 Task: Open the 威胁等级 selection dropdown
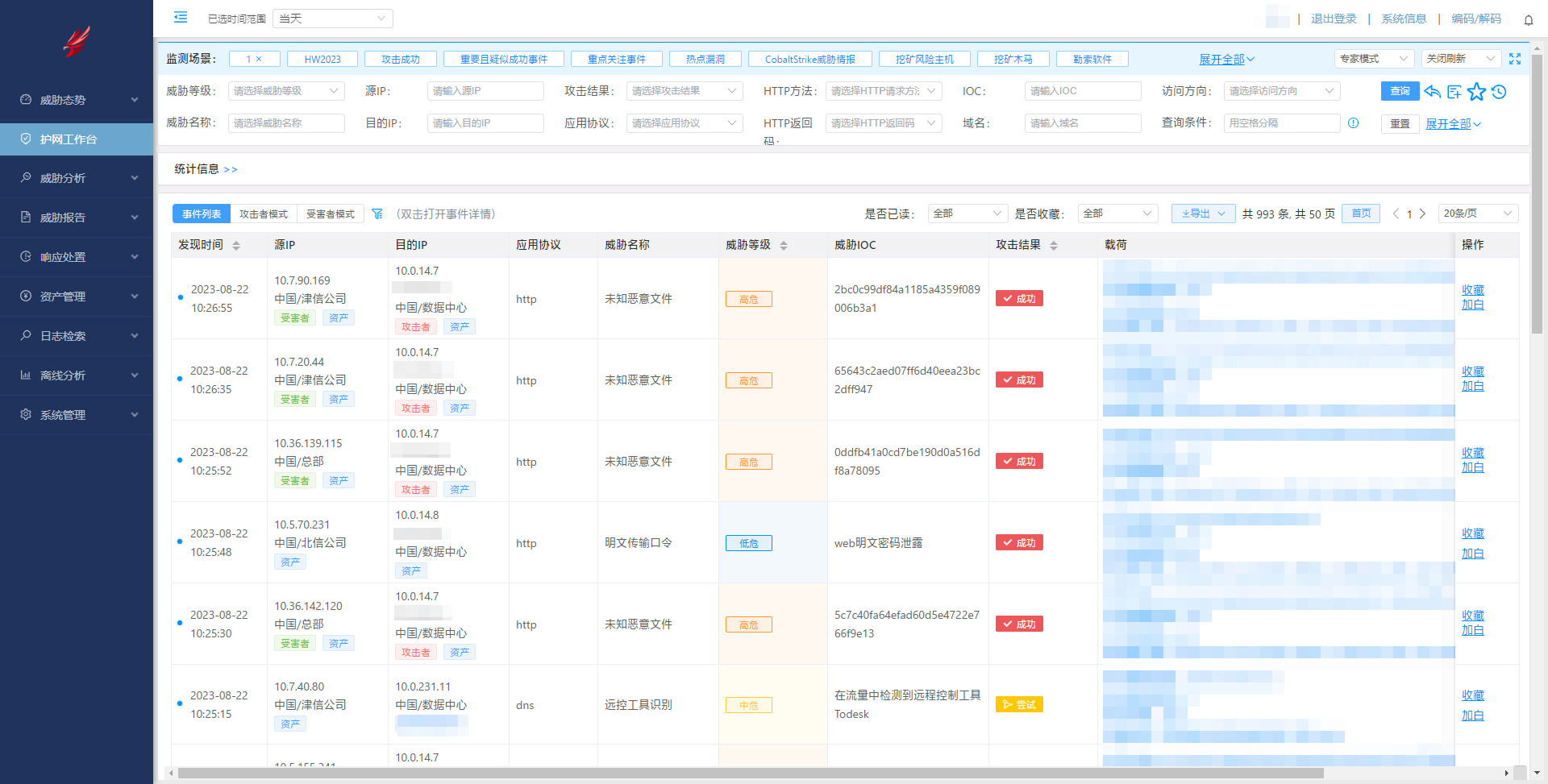tap(286, 91)
